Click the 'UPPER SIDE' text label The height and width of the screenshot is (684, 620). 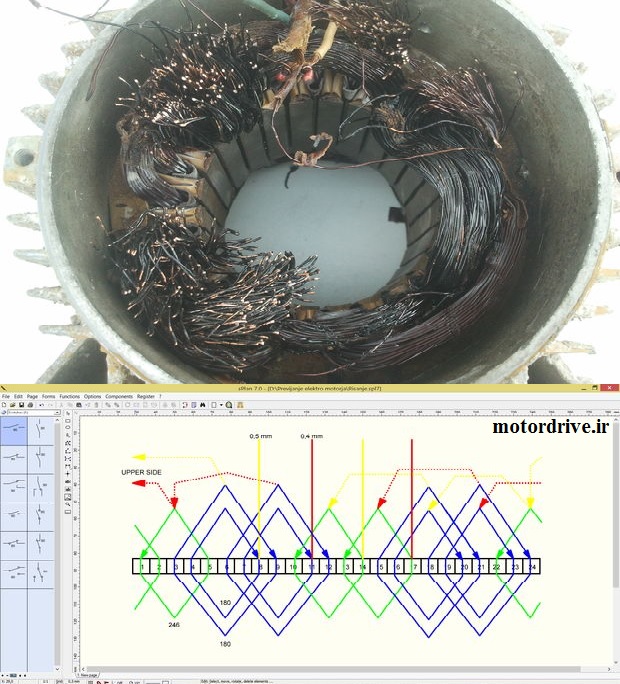pos(141,472)
